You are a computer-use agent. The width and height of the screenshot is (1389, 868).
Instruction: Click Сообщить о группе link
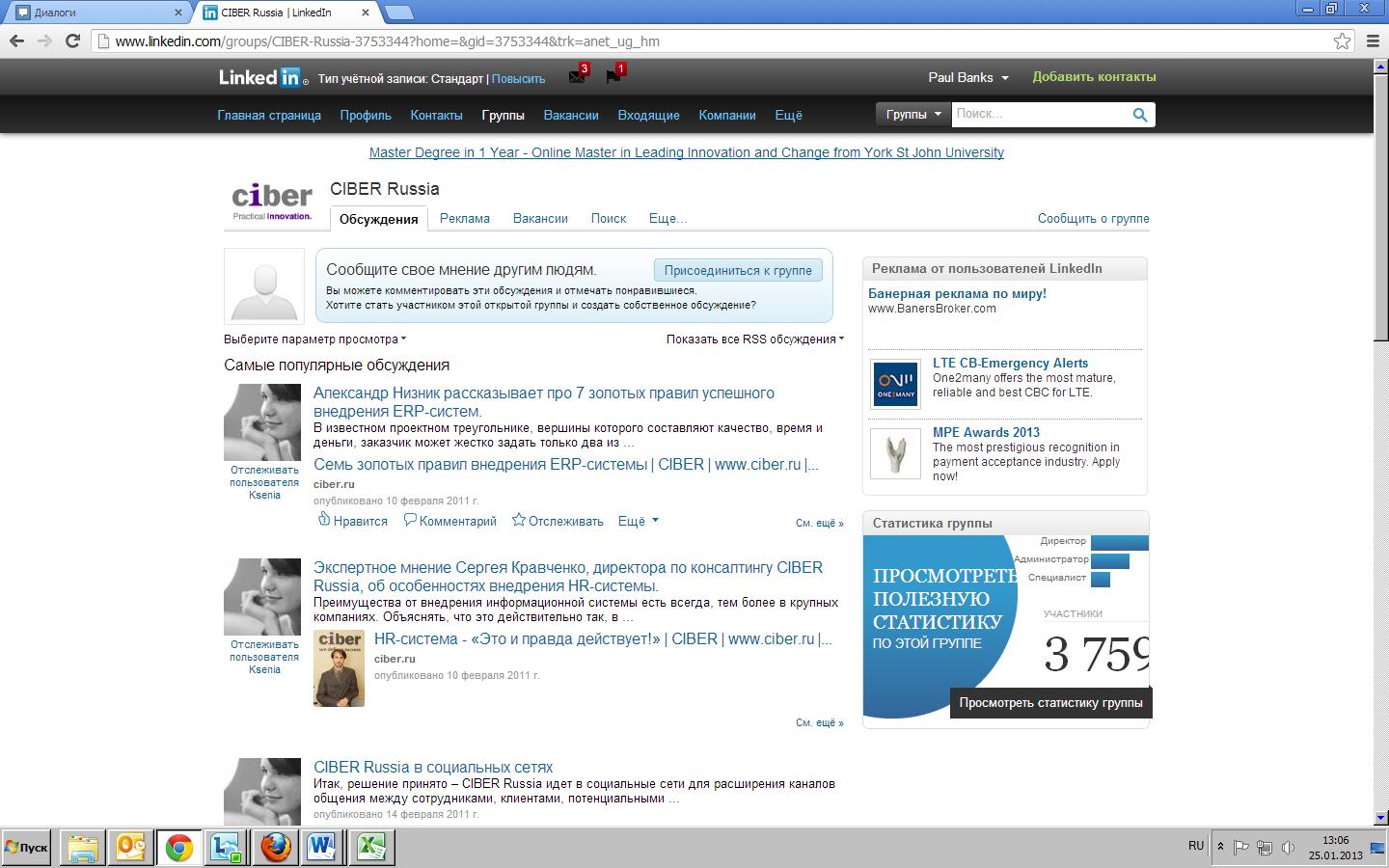click(x=1094, y=218)
